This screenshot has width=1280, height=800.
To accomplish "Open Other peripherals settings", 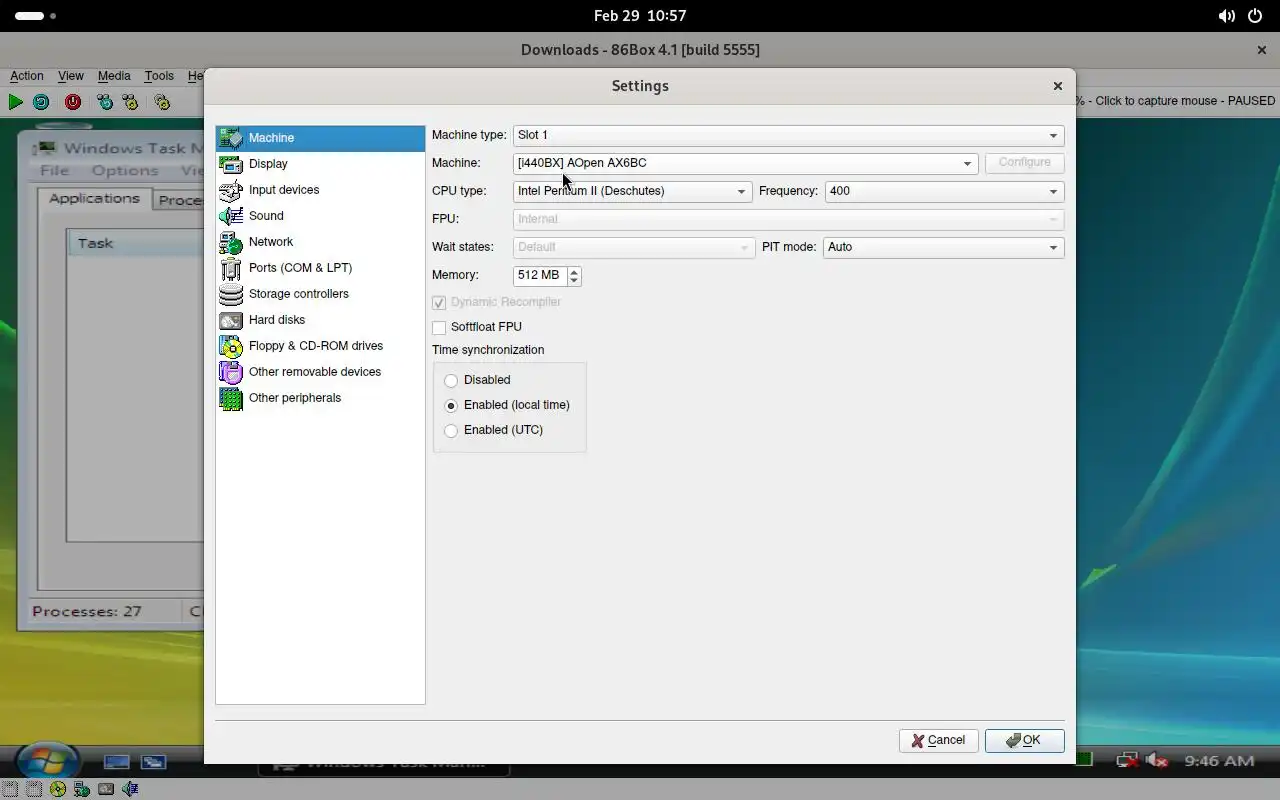I will click(x=320, y=398).
